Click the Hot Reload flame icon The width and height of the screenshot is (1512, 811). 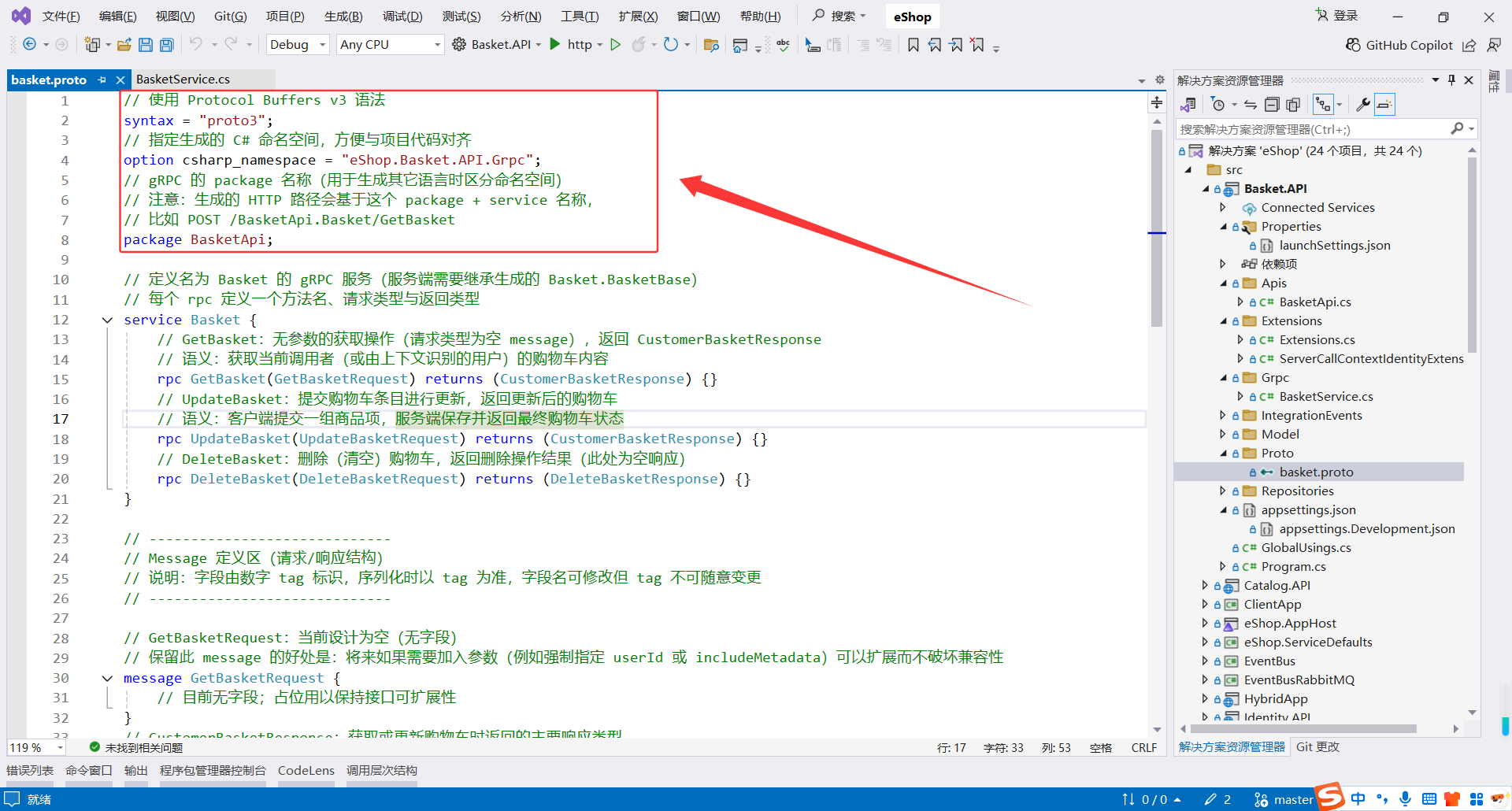tap(639, 45)
